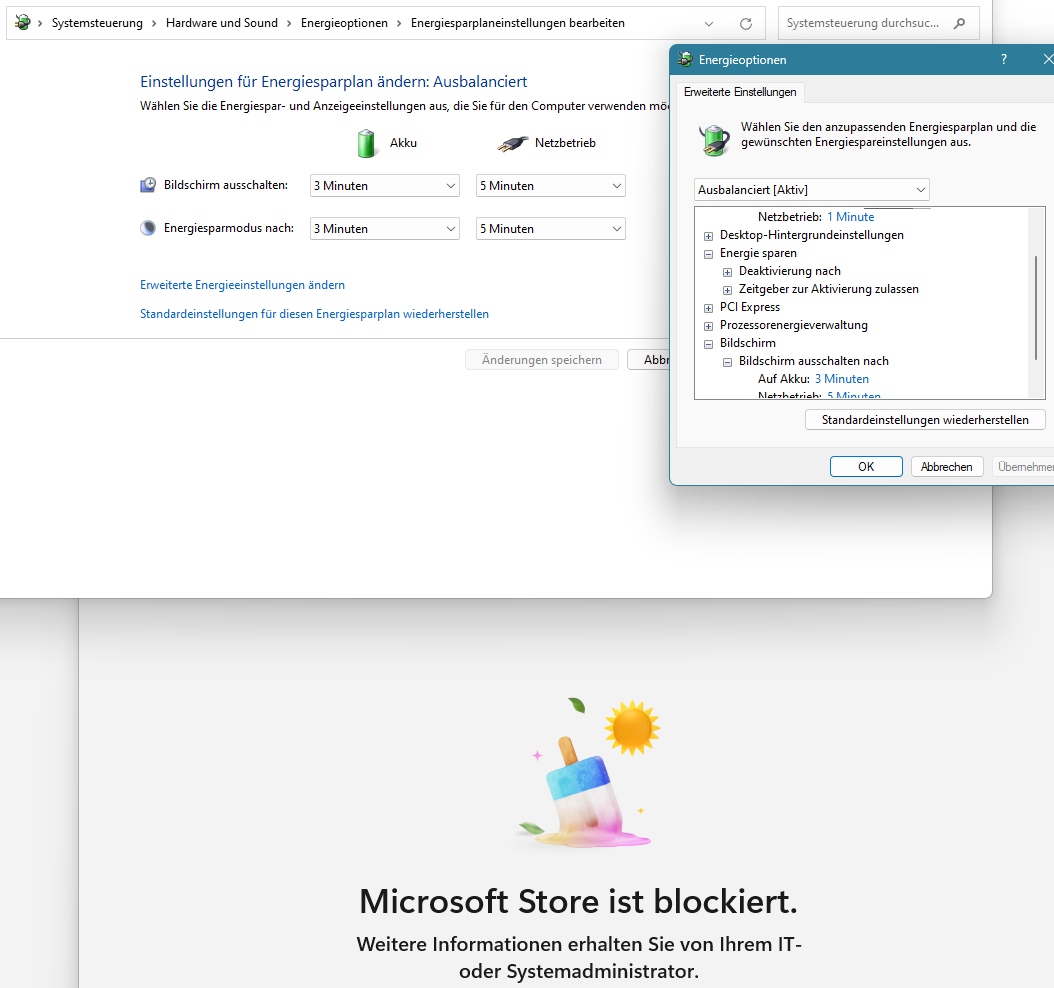The width and height of the screenshot is (1054, 988).
Task: Select PCI Express tree label
Action: pos(749,307)
